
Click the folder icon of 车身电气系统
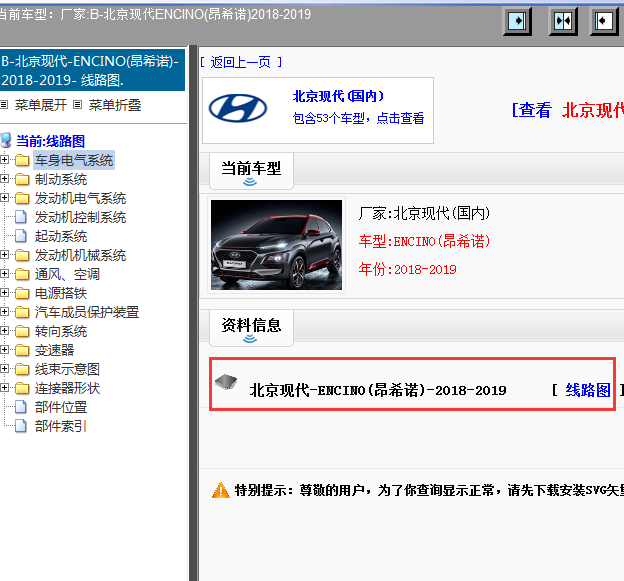22,160
